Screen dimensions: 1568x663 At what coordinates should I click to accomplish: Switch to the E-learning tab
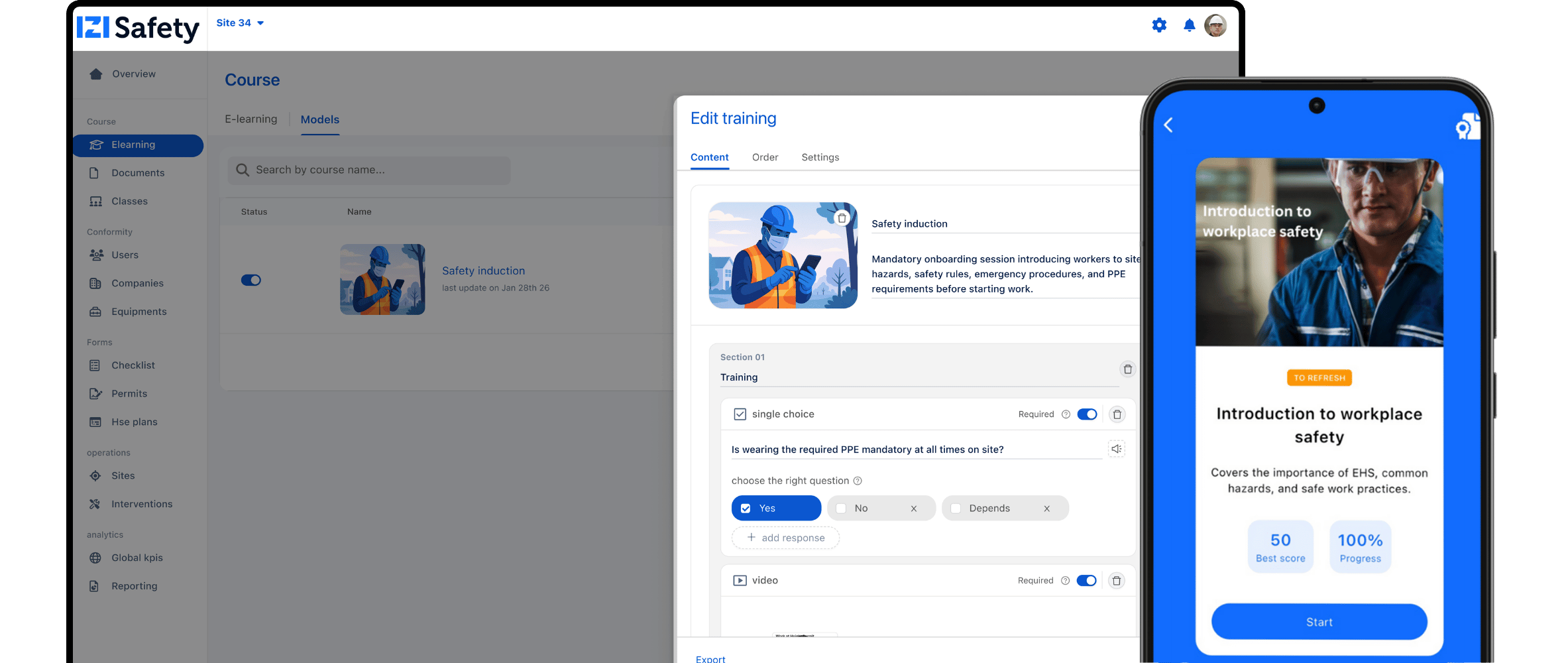click(x=251, y=119)
